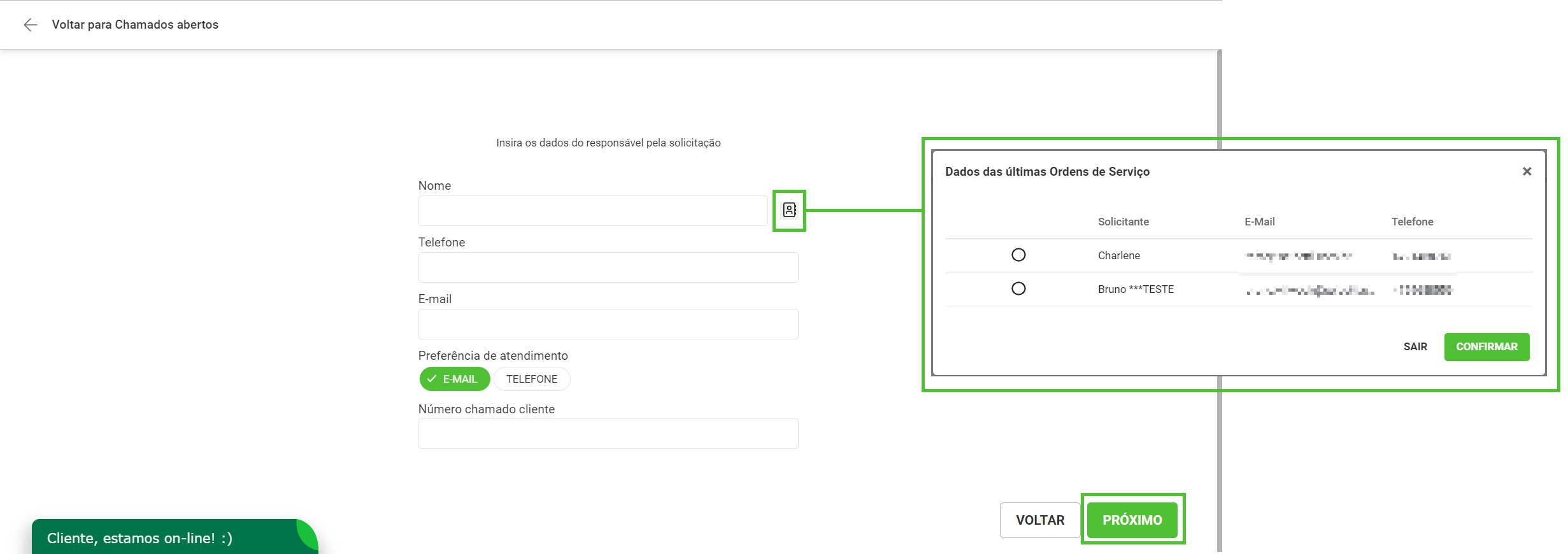Click the checkmark on the E-MAIL chip
Image resolution: width=1568 pixels, height=554 pixels.
432,379
